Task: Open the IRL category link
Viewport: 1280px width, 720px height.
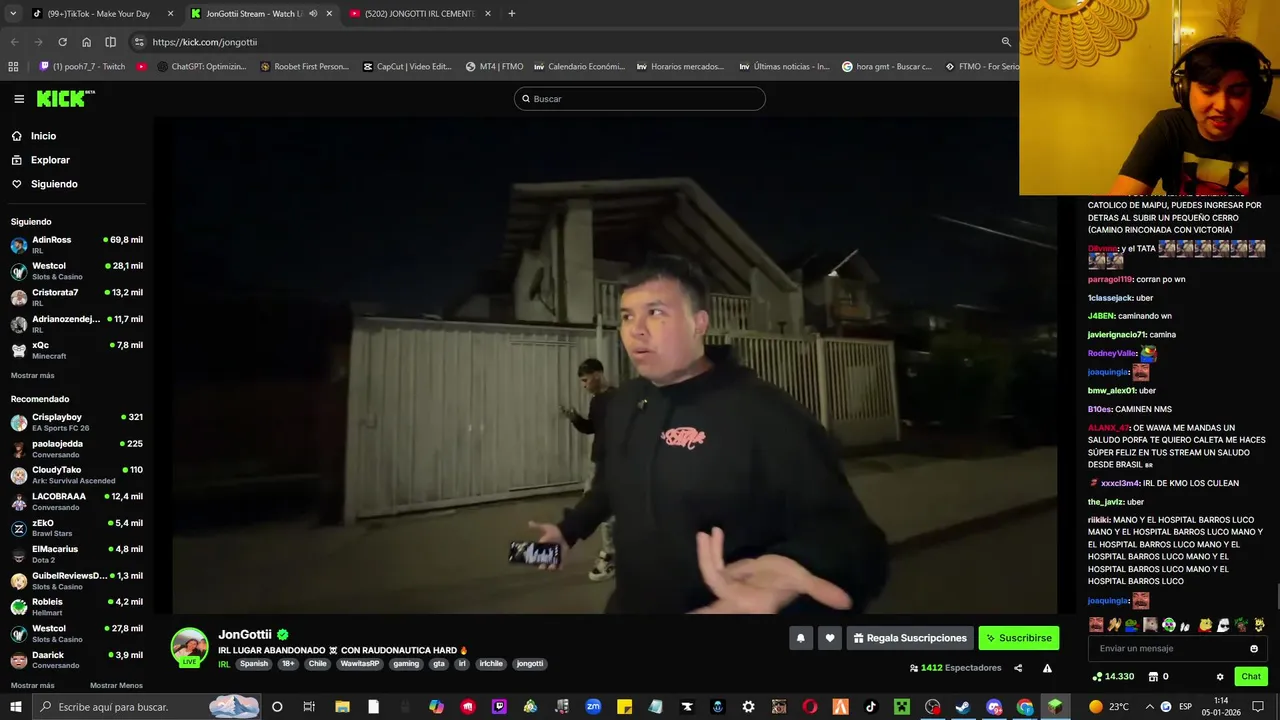Action: [224, 664]
